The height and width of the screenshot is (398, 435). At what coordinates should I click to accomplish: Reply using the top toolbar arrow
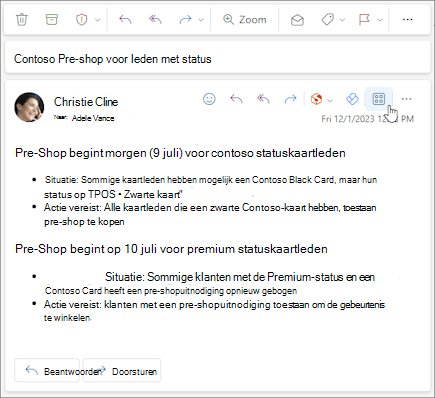point(125,20)
